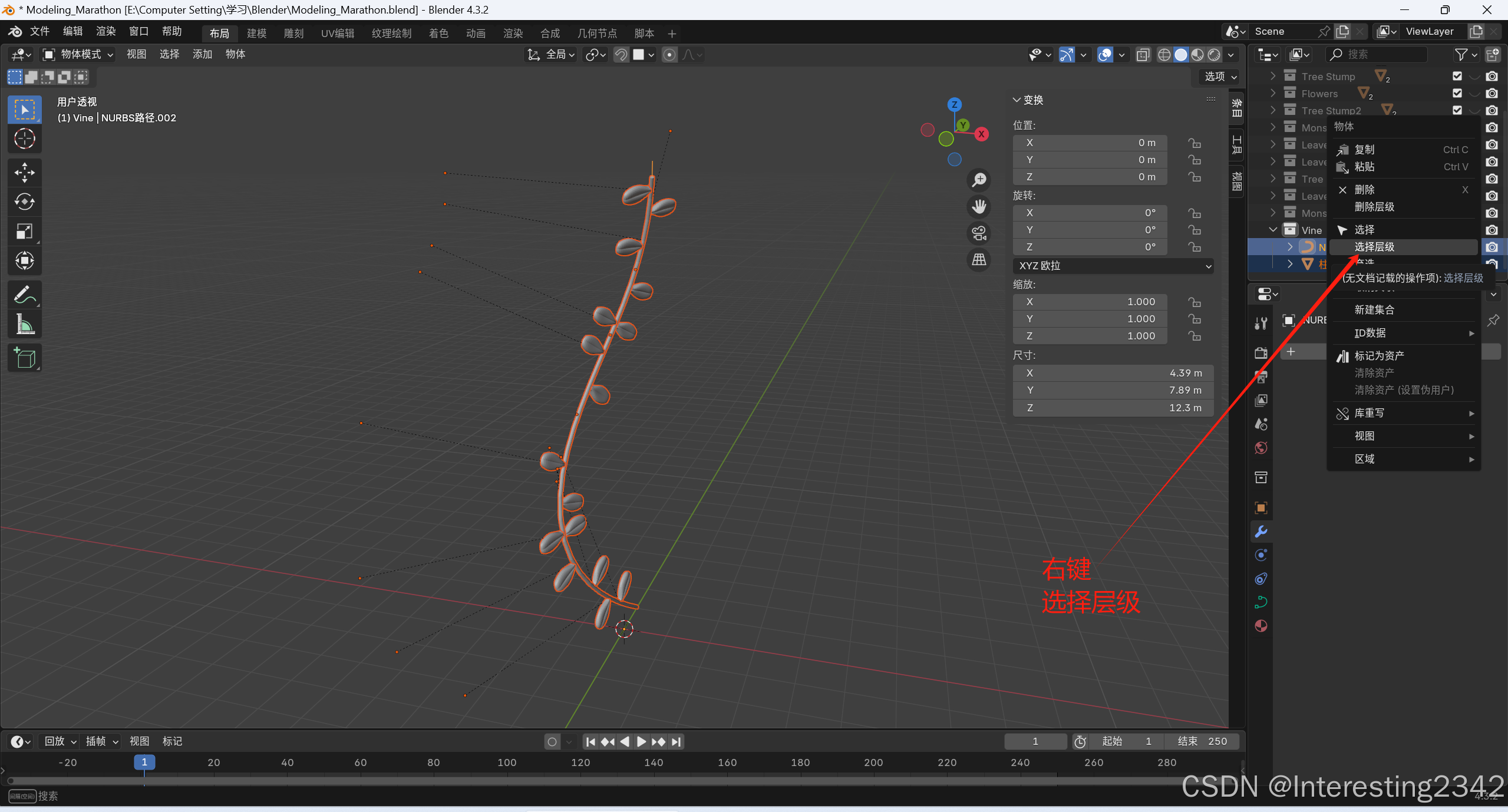Select the Scale tool
Viewport: 1508px width, 812px height.
click(x=24, y=232)
